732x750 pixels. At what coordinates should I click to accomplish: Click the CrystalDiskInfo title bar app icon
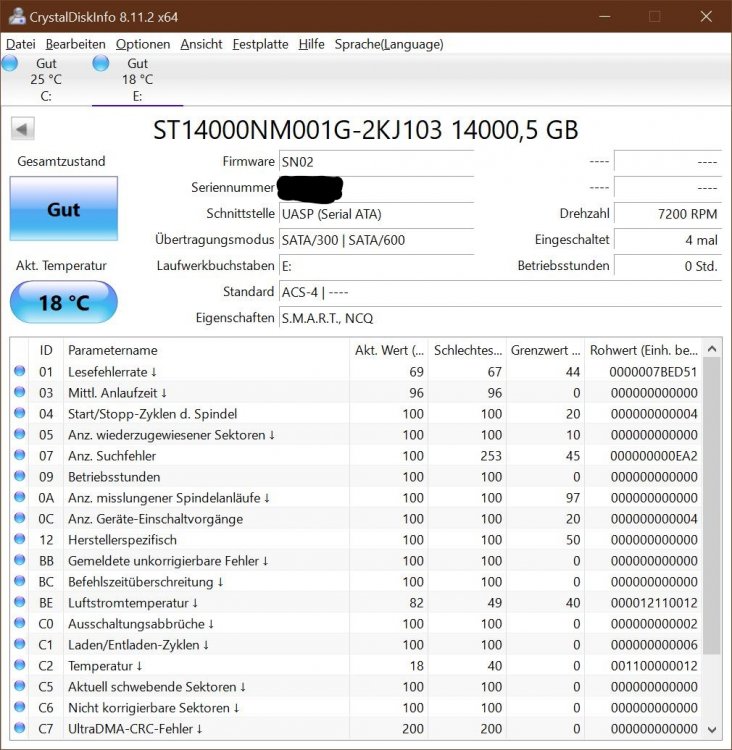coord(17,16)
